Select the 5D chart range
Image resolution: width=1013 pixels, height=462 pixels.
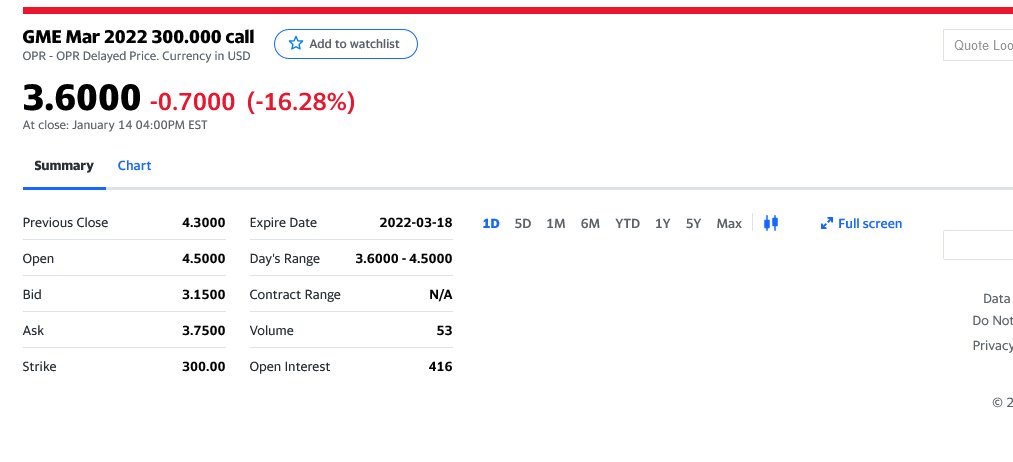523,224
